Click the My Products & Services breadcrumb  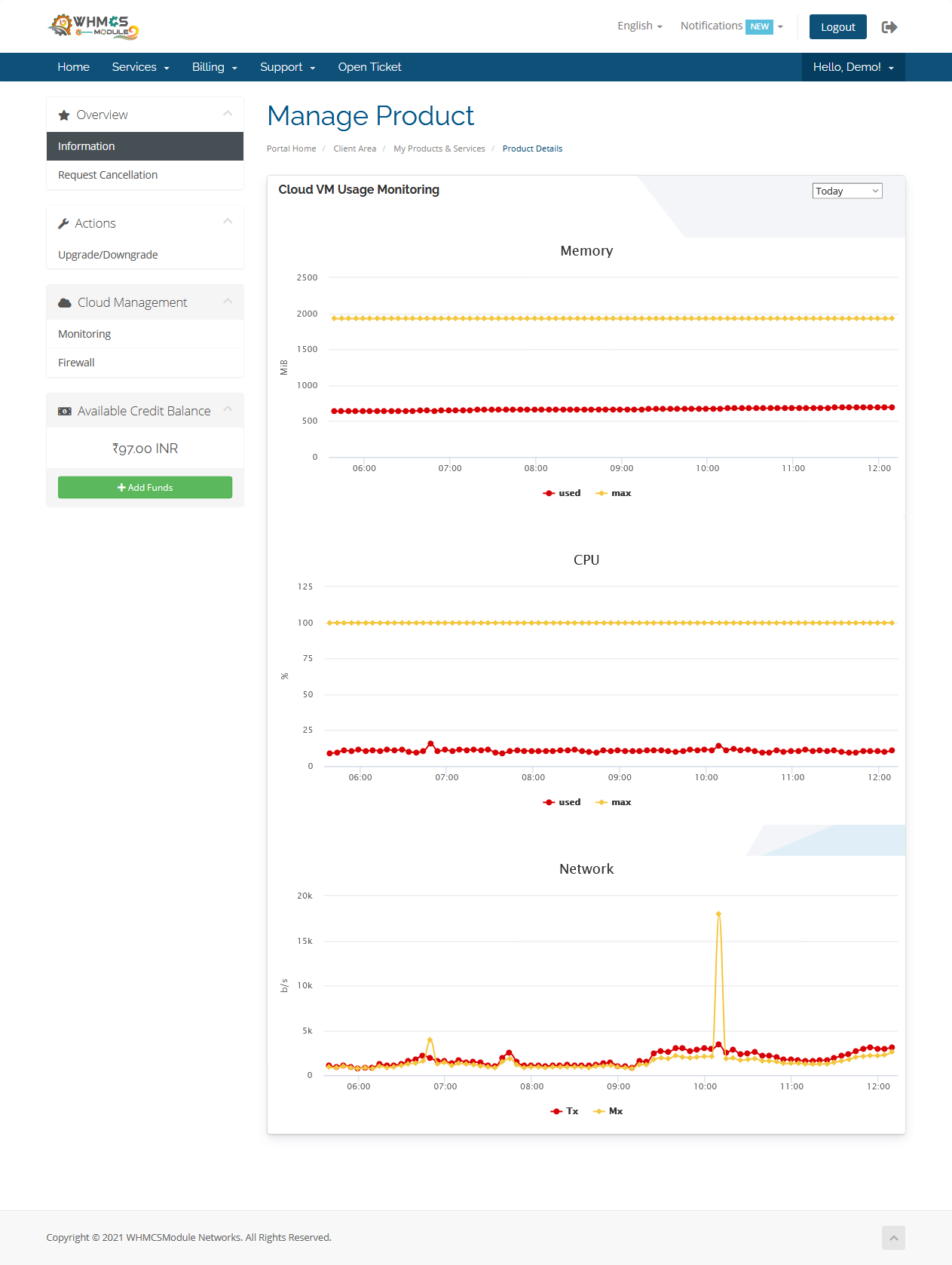click(x=439, y=149)
